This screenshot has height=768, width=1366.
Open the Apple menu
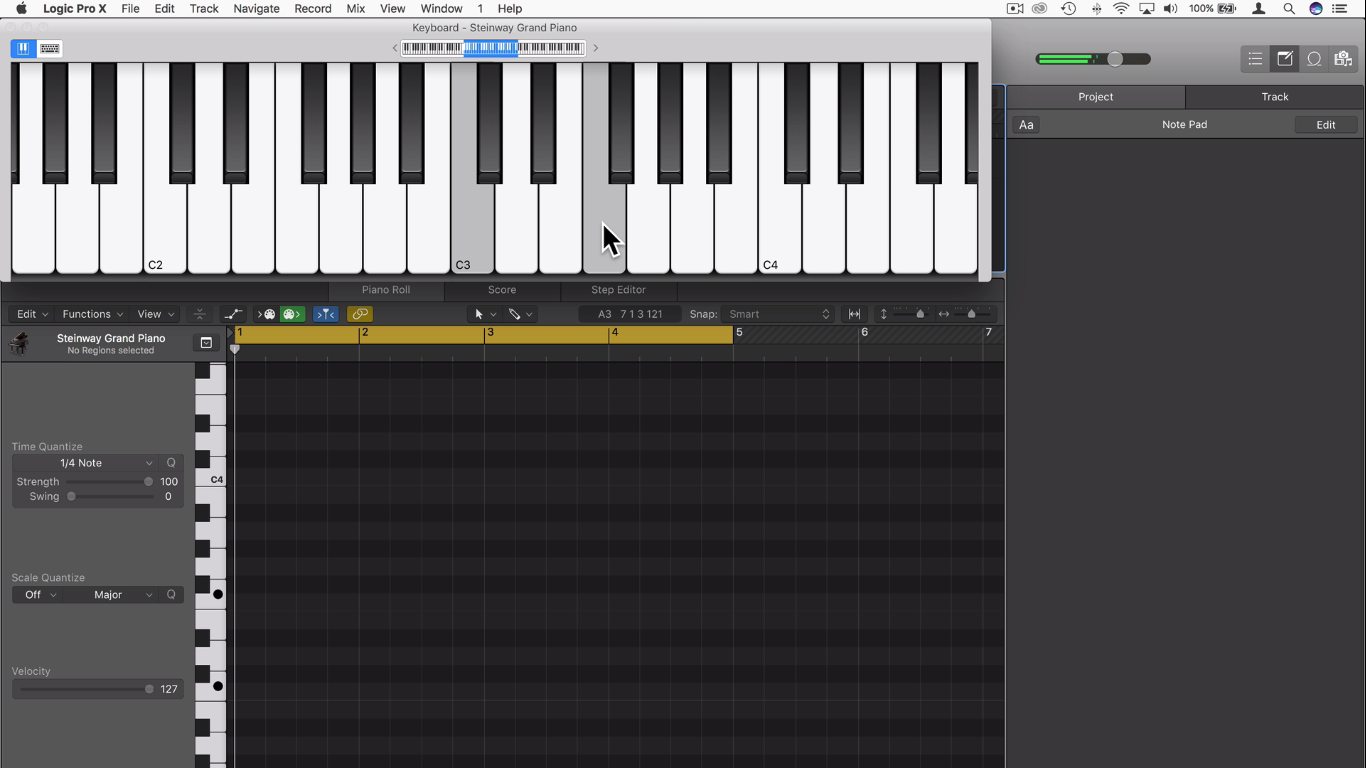click(21, 9)
